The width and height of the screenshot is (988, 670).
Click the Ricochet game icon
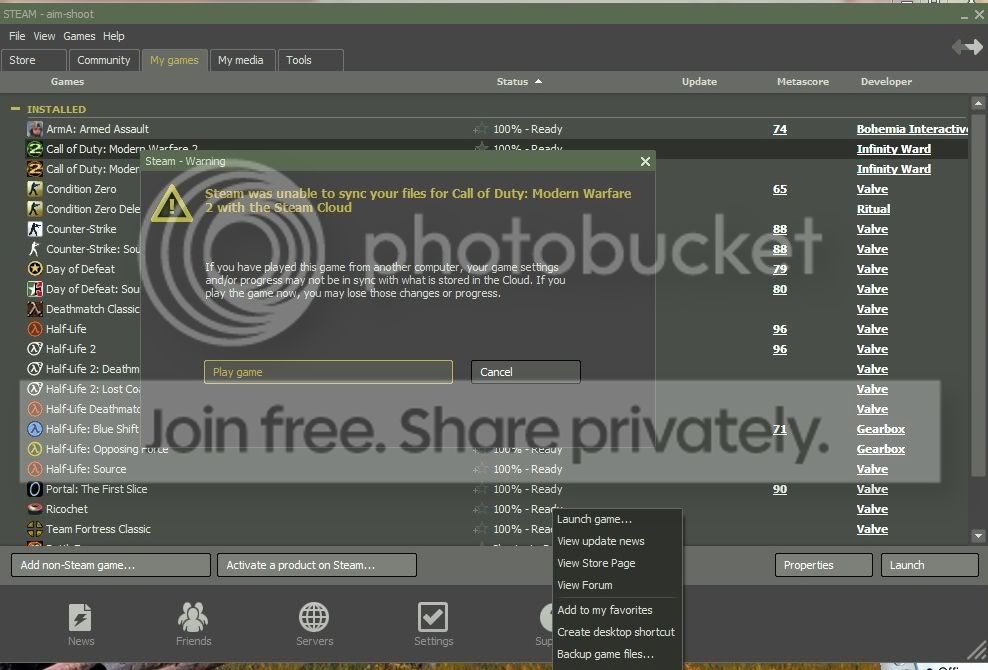pyautogui.click(x=35, y=509)
